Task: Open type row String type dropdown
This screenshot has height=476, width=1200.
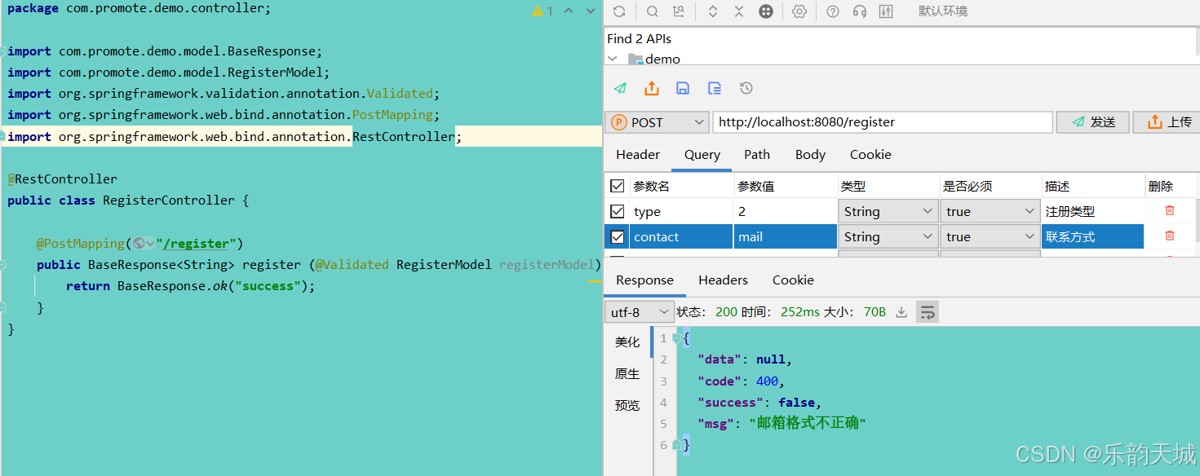Action: click(x=886, y=211)
